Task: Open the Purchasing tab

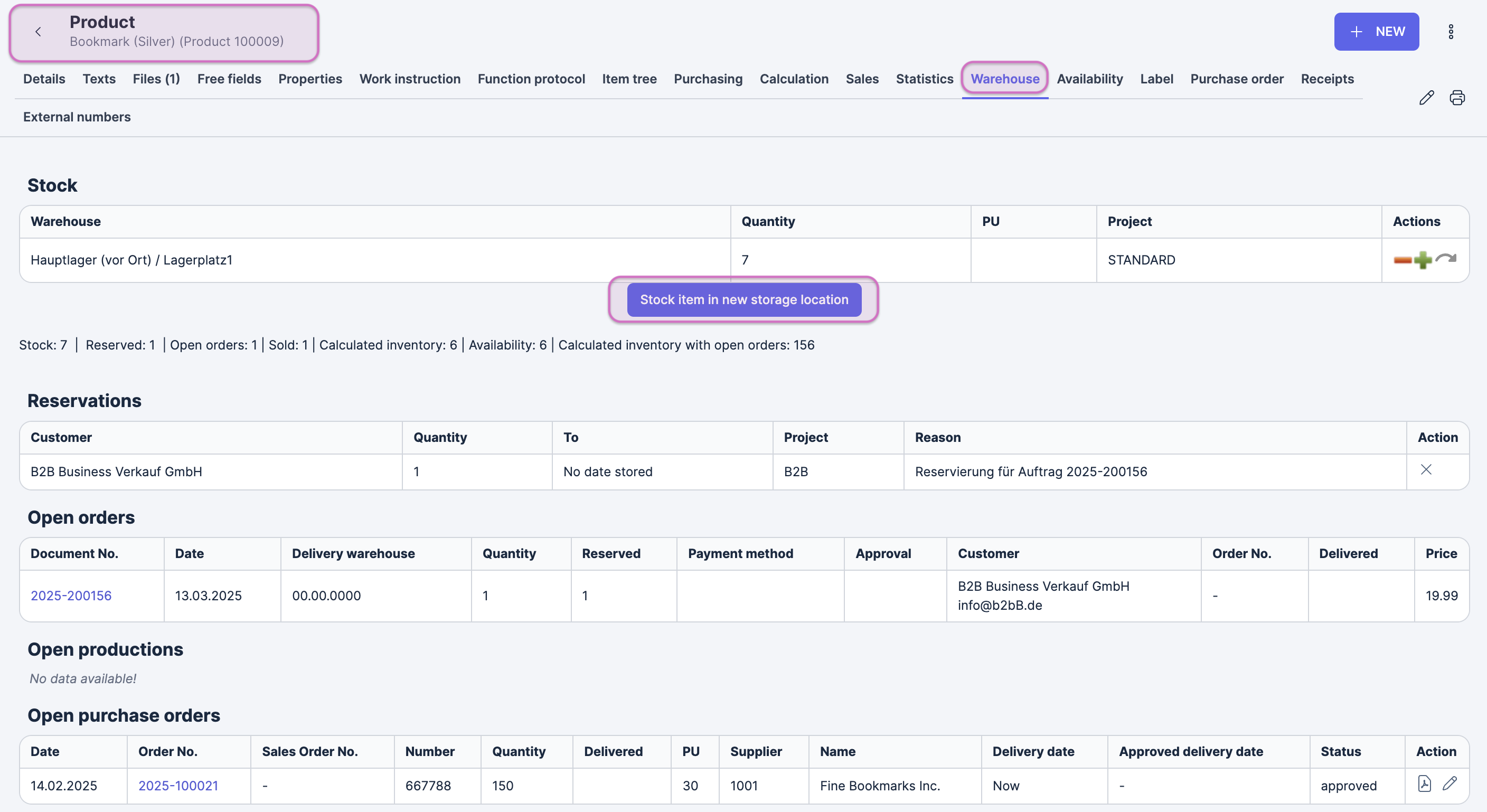Action: [708, 79]
